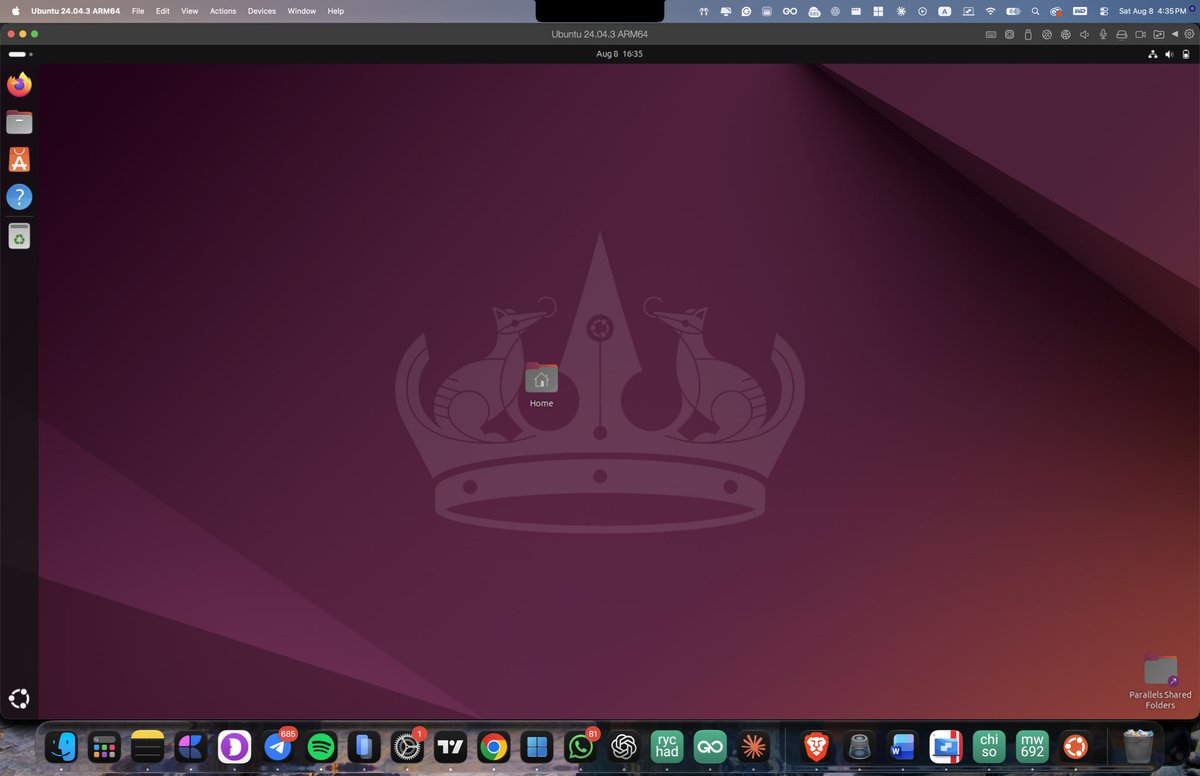Open the 'mw 692' Dock icon
The height and width of the screenshot is (776, 1200).
[1032, 746]
